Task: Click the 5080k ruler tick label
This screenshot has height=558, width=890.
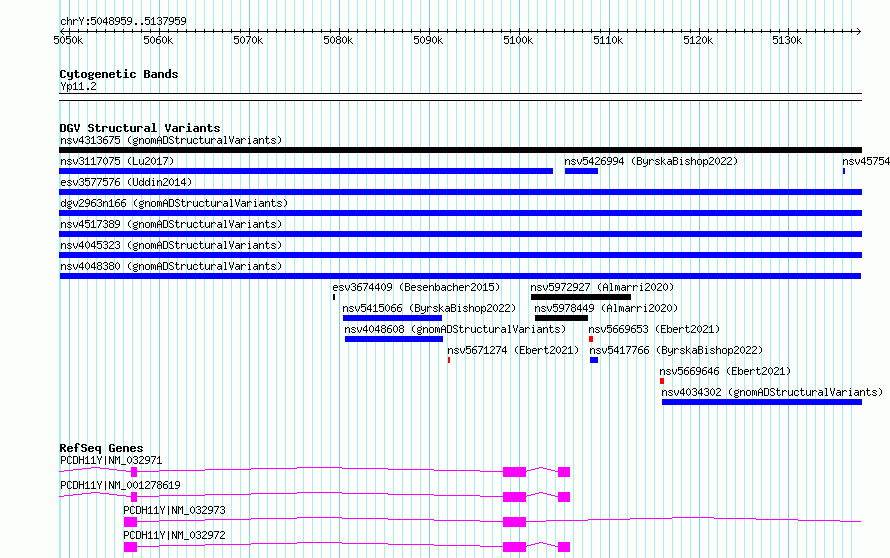Action: pos(338,40)
